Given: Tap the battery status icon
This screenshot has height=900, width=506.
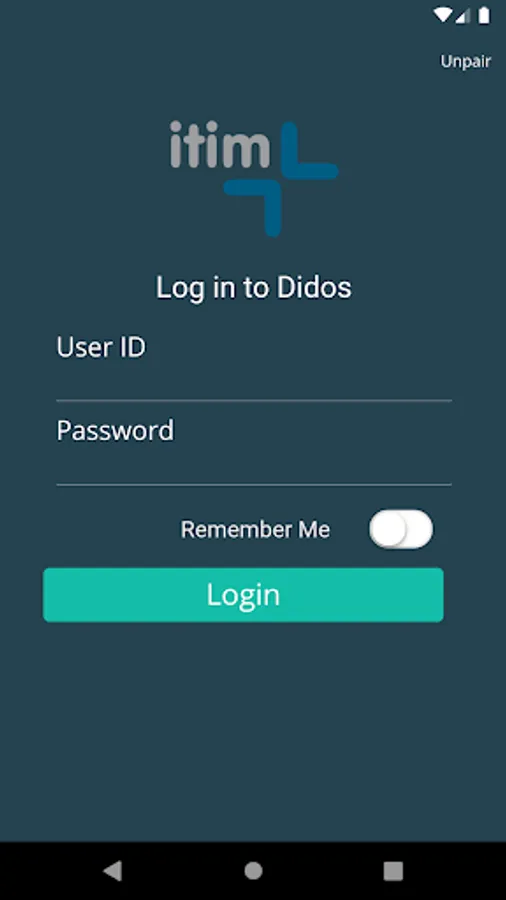Looking at the screenshot, I should (x=484, y=15).
